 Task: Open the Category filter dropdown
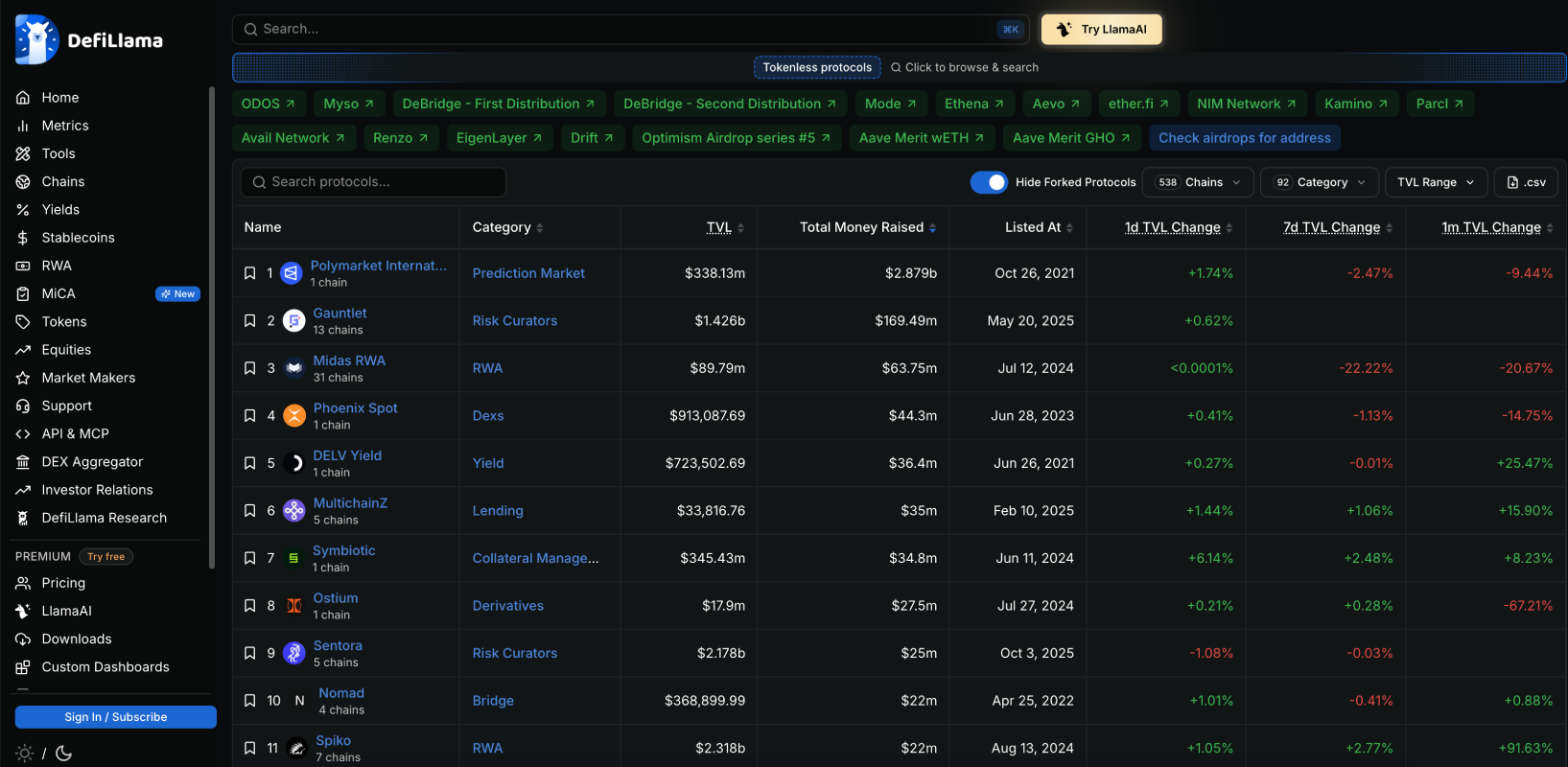tap(1319, 182)
